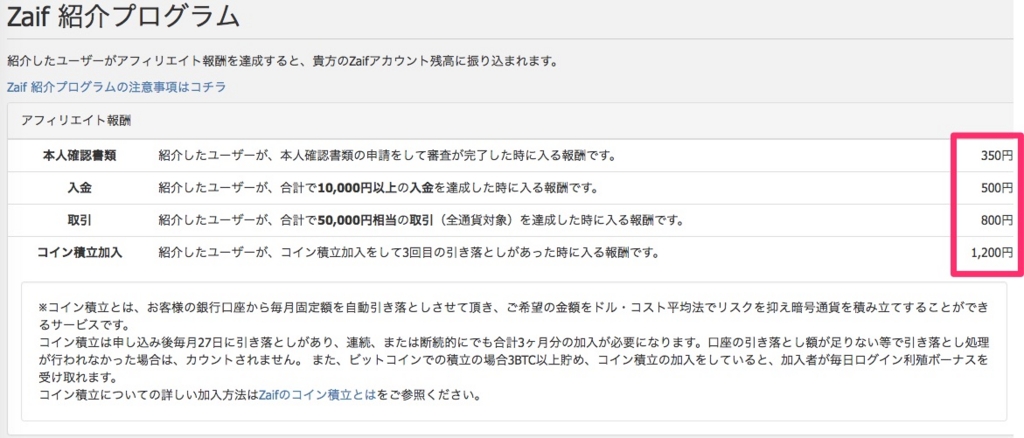This screenshot has width=1024, height=438.
Task: Click the description mentioning 本人確認書類の申請
Action: (x=387, y=156)
